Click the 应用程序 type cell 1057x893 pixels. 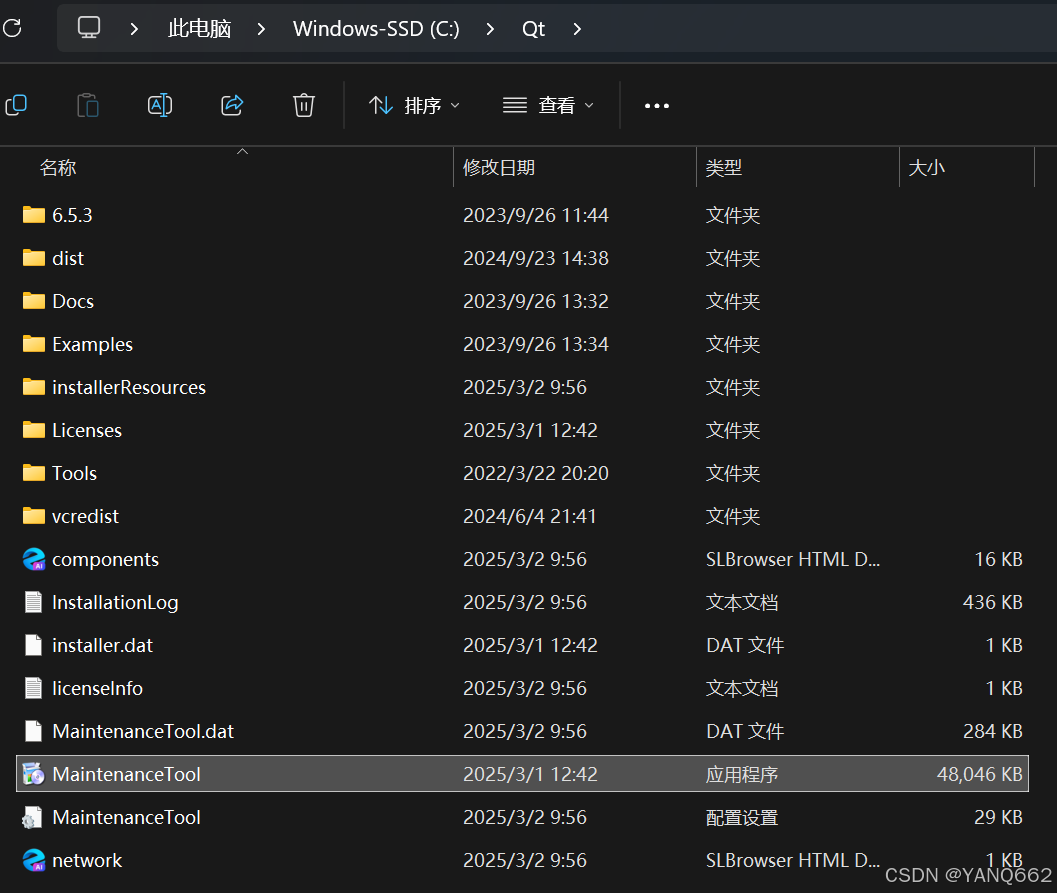click(742, 774)
